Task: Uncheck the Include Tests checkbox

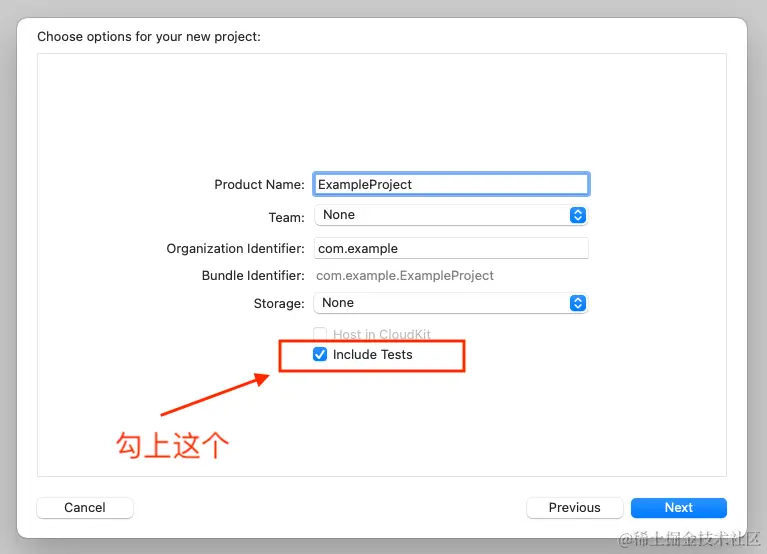Action: (x=320, y=354)
